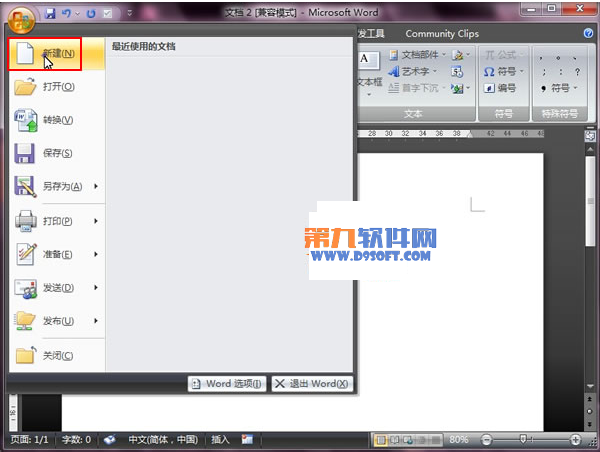The image size is (600, 452).
Task: Click 发送(D) envelope icon
Action: tap(26, 288)
